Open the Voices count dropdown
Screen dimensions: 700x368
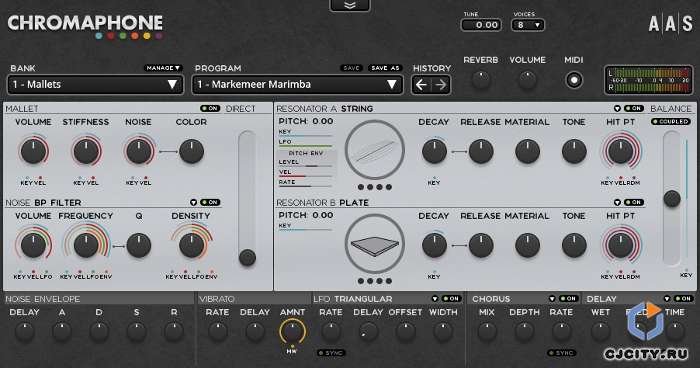(528, 25)
